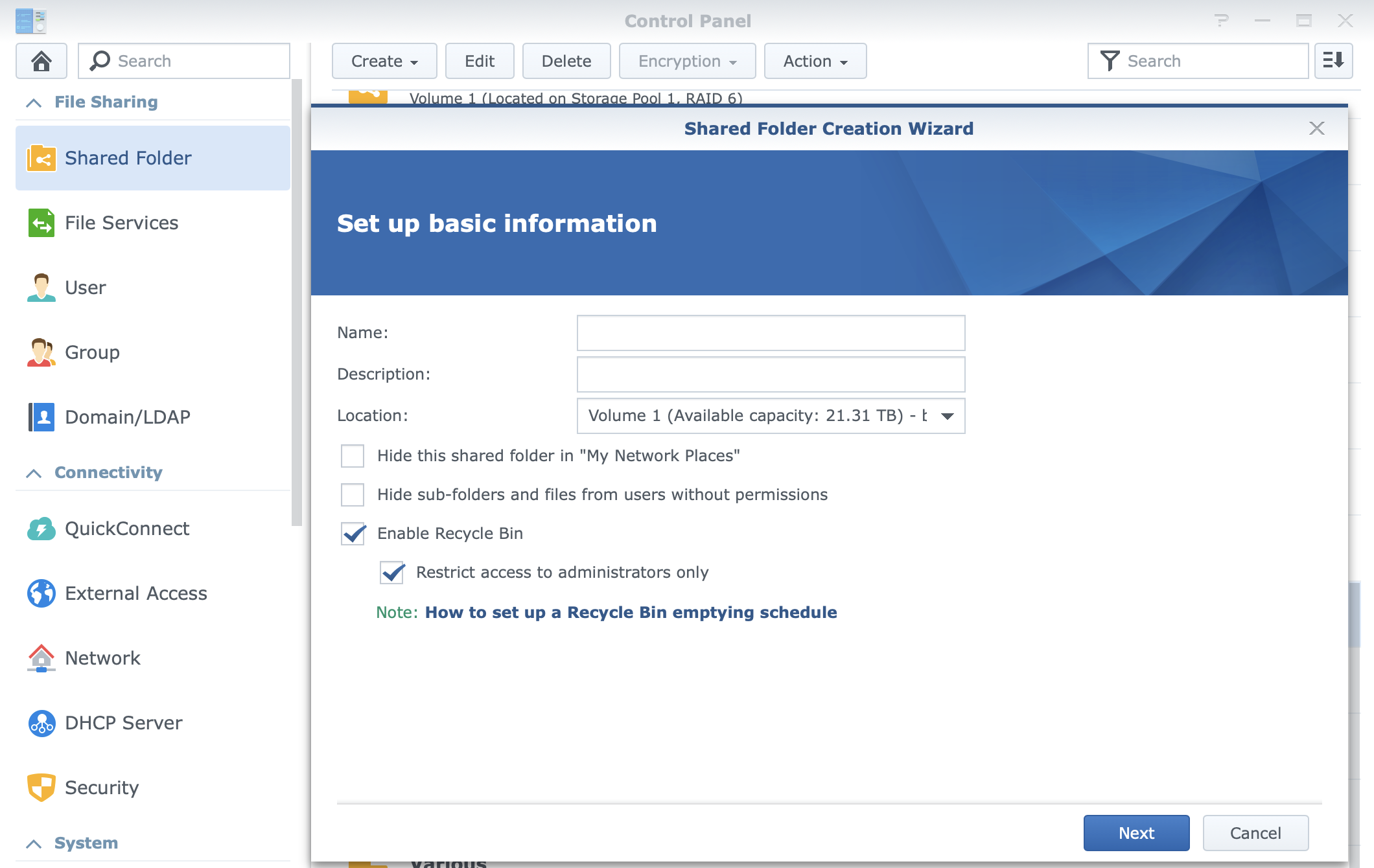Cancel the folder creation wizard

coord(1255,833)
